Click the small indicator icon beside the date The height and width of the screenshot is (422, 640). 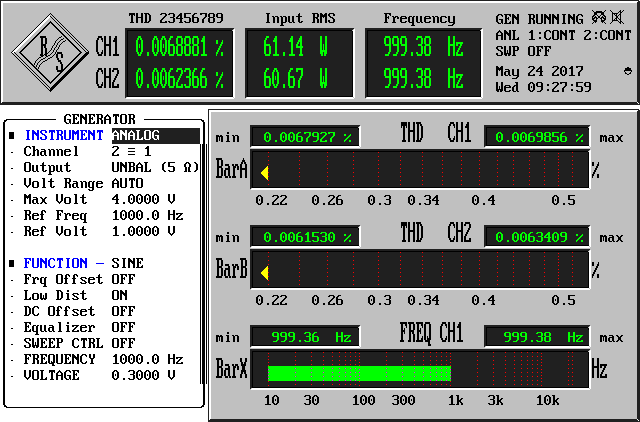click(628, 71)
